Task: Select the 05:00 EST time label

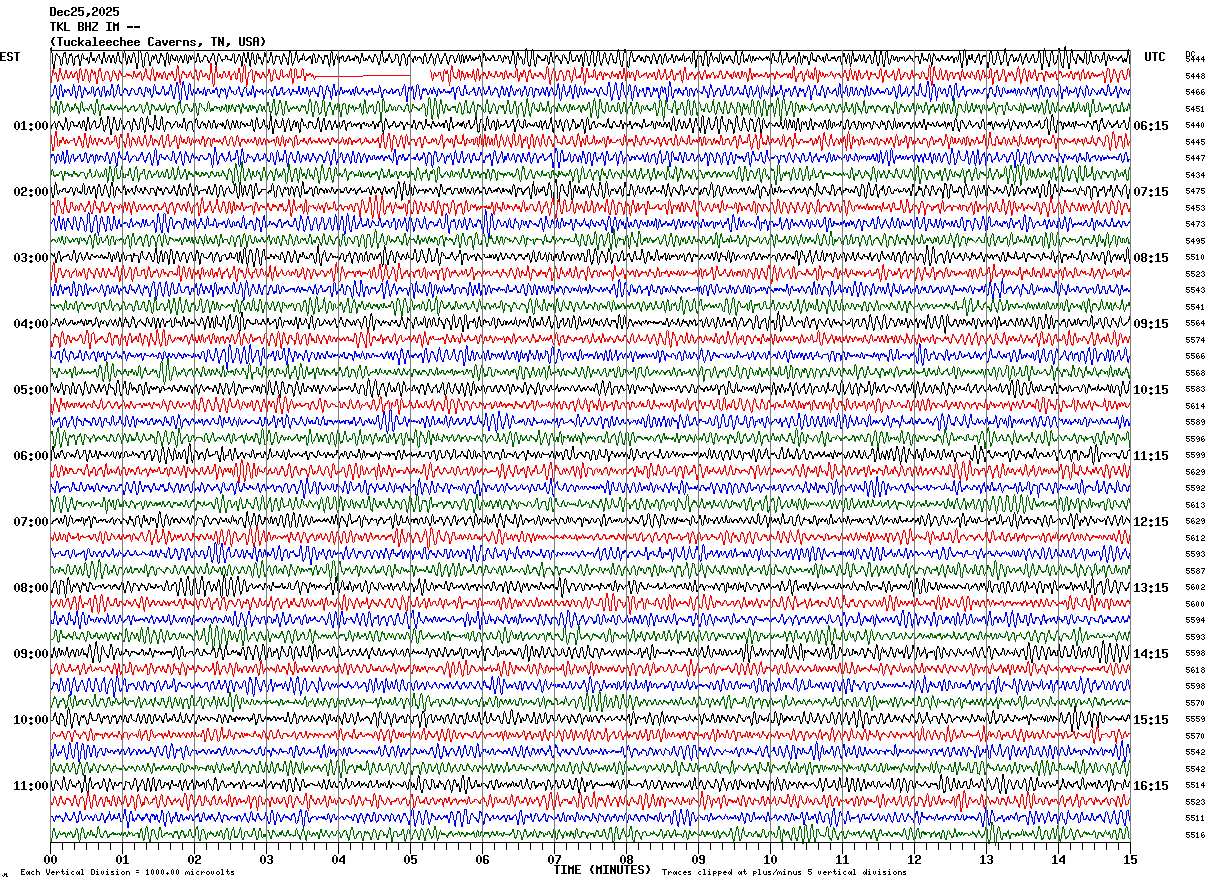Action: (x=31, y=390)
